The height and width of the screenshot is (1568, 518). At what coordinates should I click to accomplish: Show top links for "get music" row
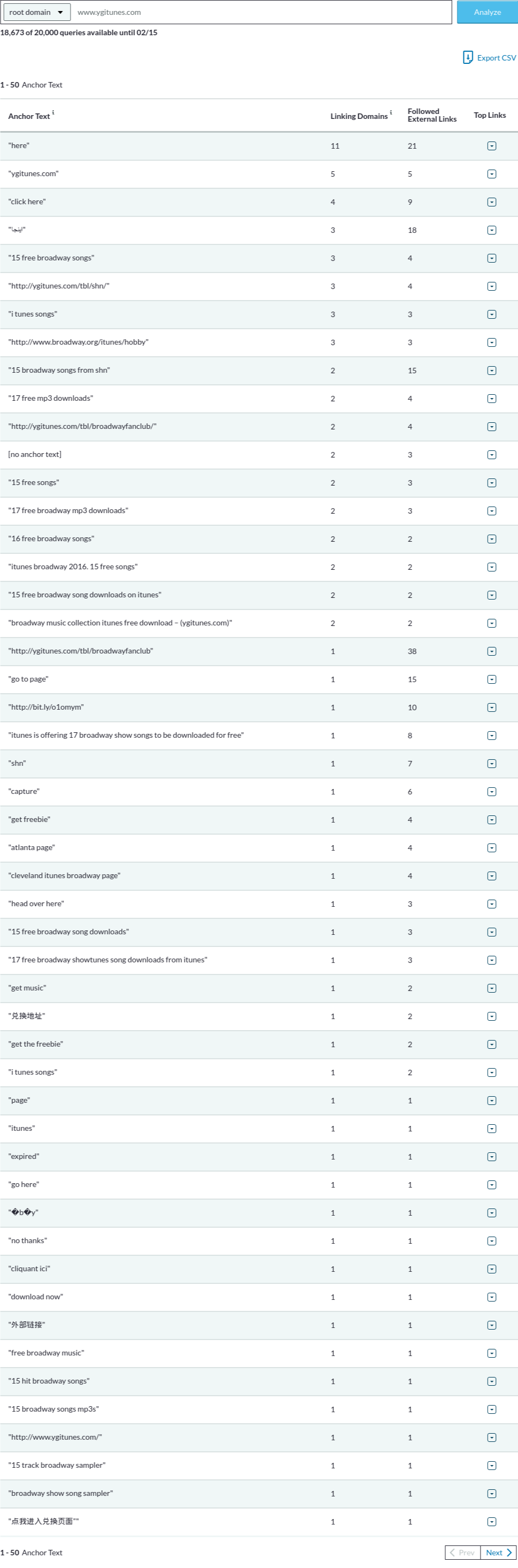tap(491, 988)
